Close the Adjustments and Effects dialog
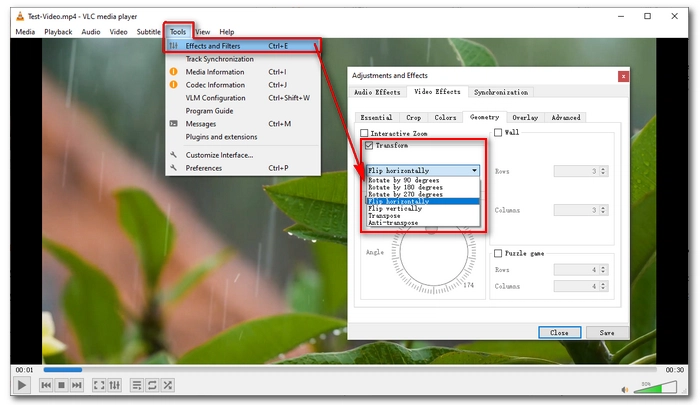Image resolution: width=700 pixels, height=405 pixels. [623, 76]
